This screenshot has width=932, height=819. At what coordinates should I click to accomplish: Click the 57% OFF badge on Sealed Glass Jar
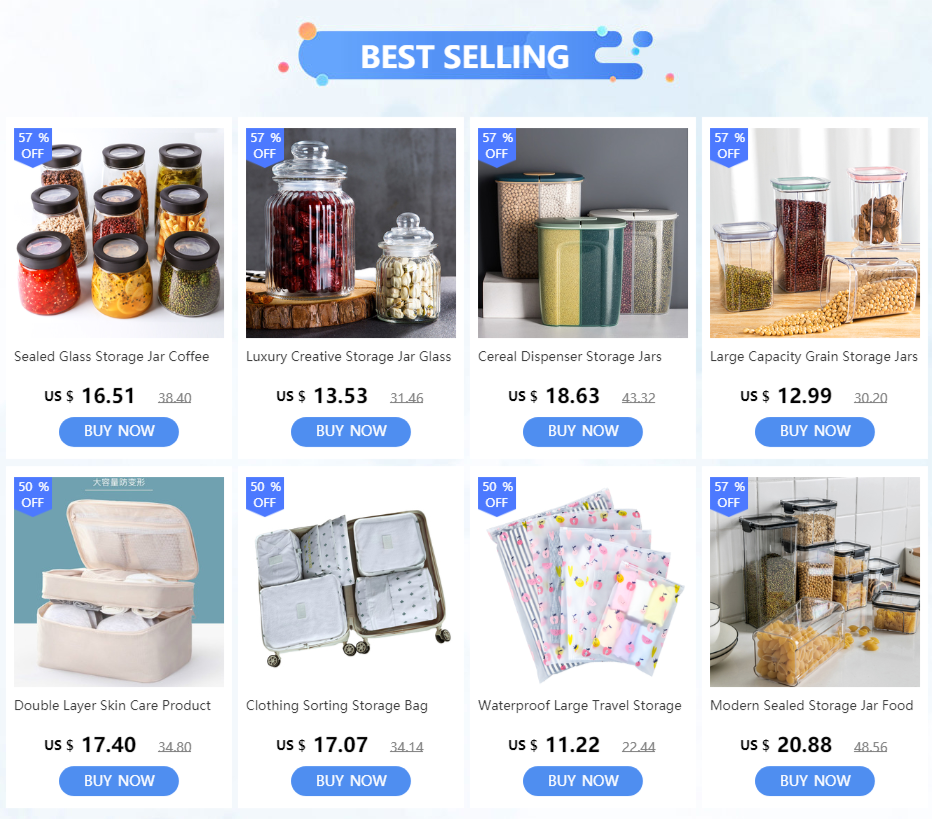(x=33, y=147)
